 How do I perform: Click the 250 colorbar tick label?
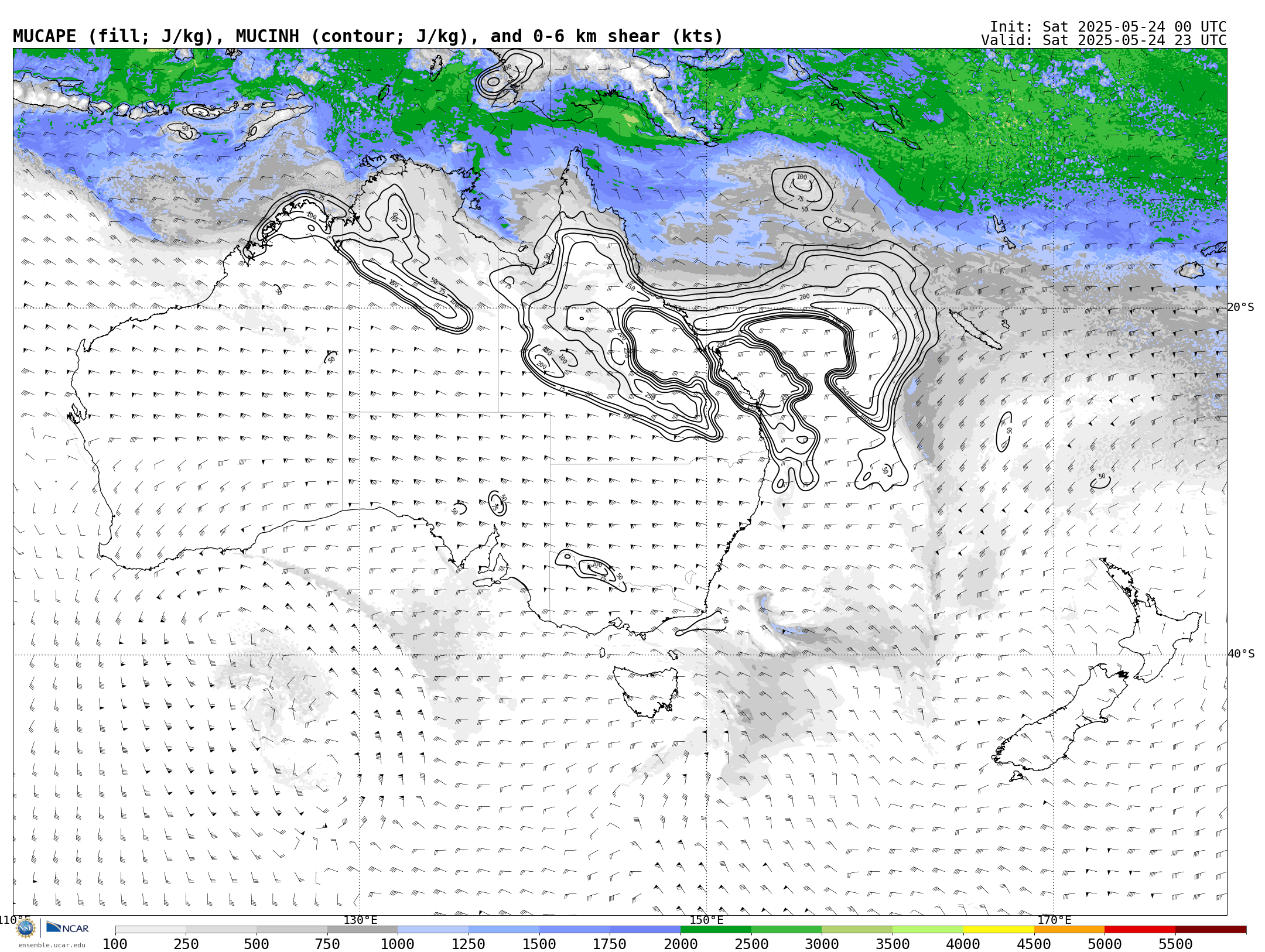pyautogui.click(x=186, y=944)
